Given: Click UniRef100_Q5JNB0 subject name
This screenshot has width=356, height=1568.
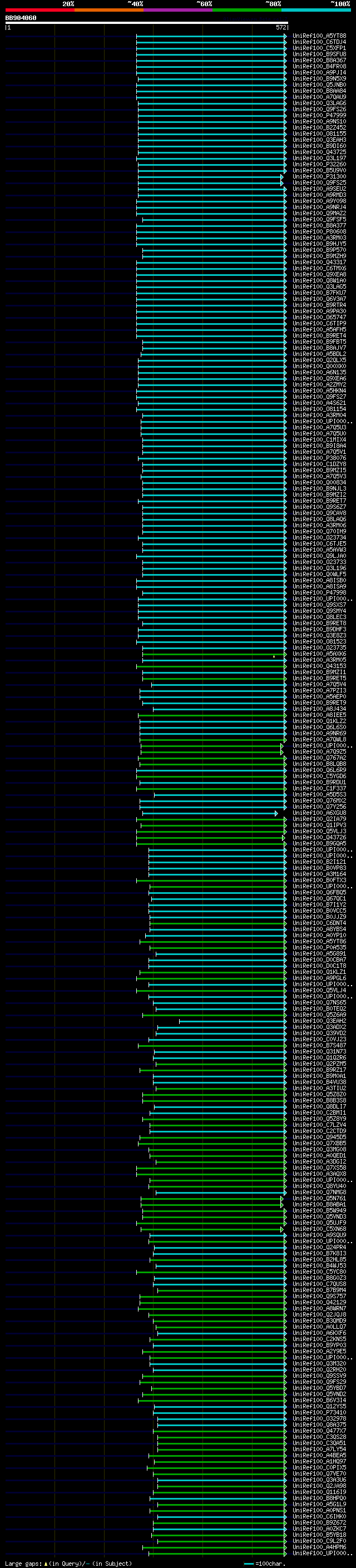Looking at the screenshot, I should (x=319, y=85).
